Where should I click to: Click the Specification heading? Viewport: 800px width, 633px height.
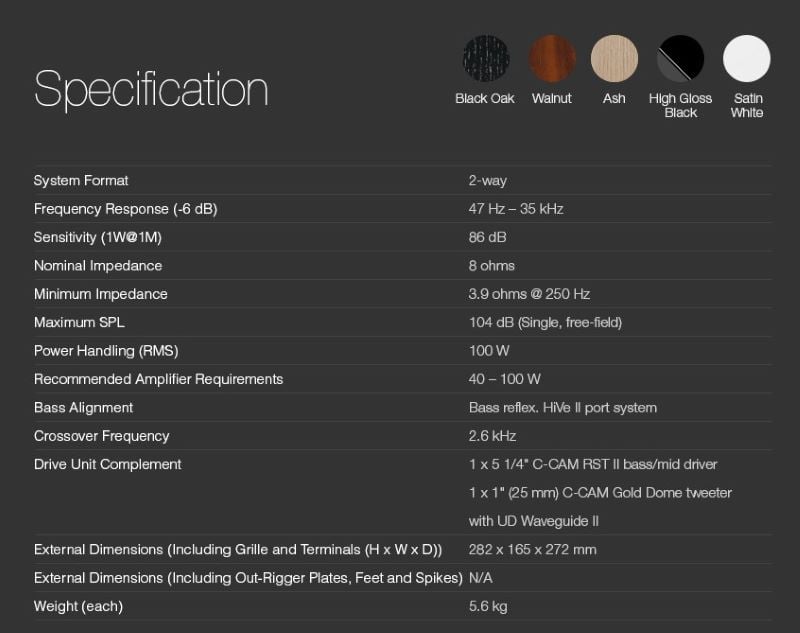coord(151,90)
